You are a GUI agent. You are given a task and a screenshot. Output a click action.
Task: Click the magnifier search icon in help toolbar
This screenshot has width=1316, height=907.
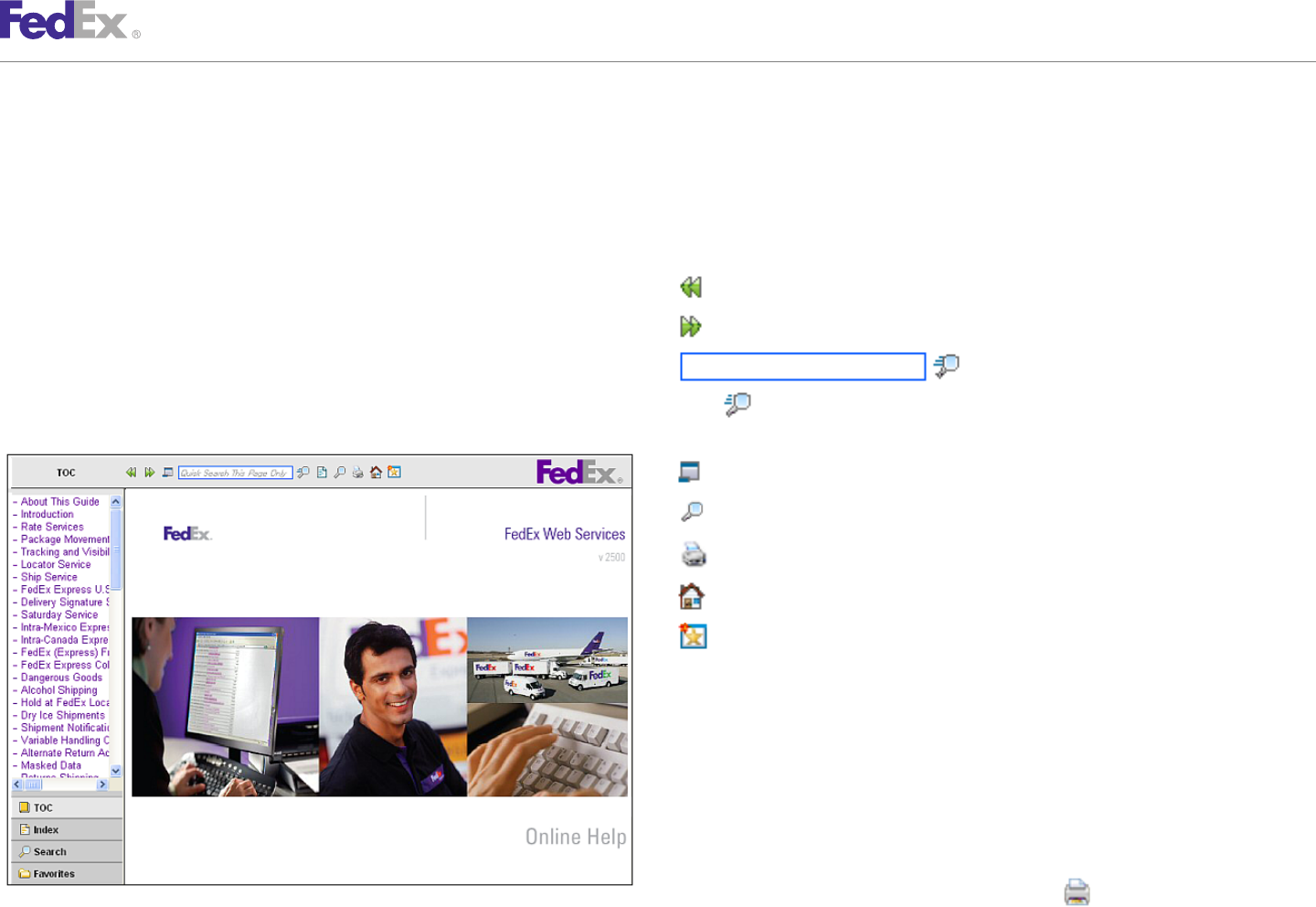click(340, 473)
